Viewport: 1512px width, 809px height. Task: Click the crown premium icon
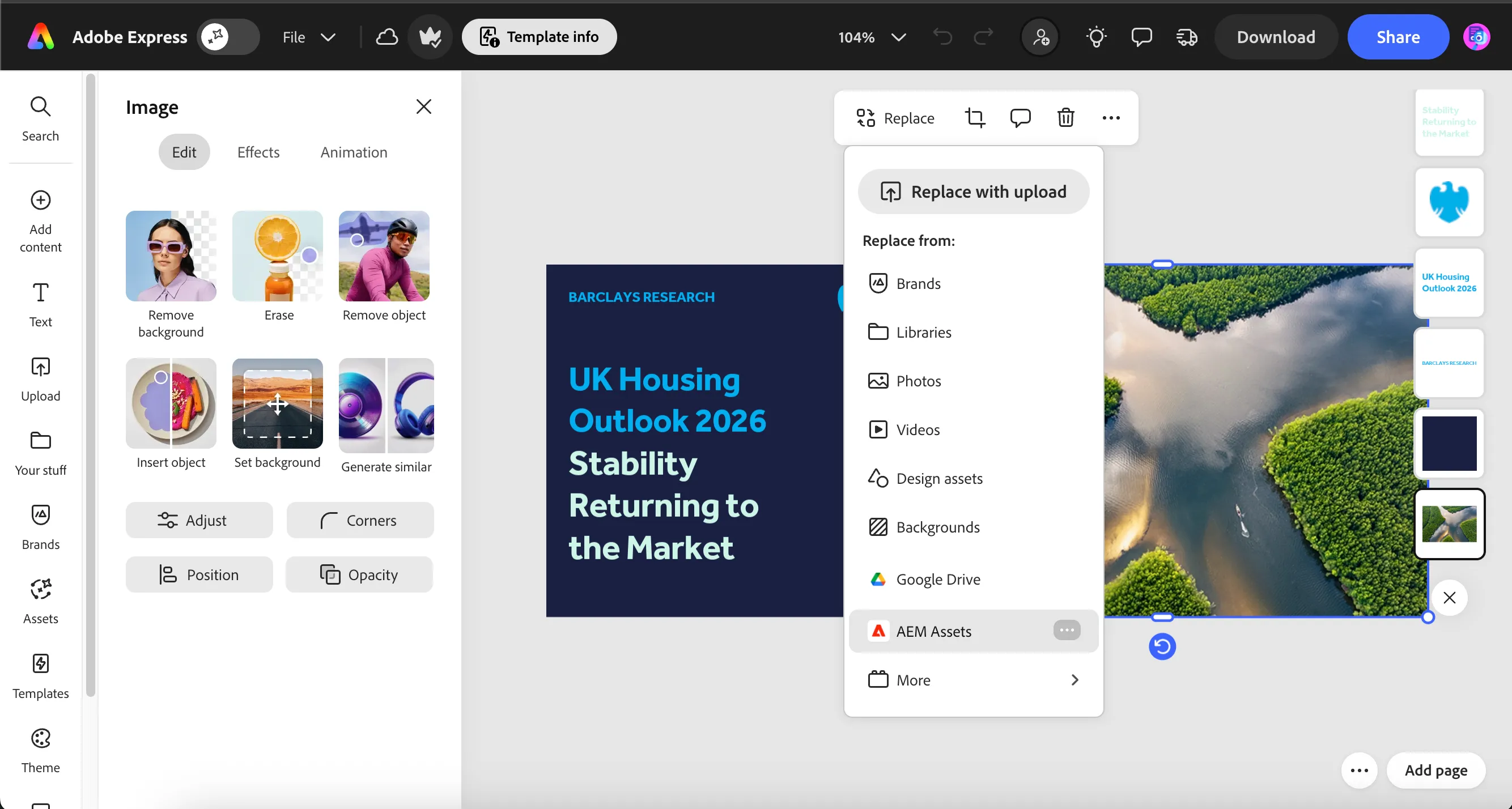(x=430, y=37)
